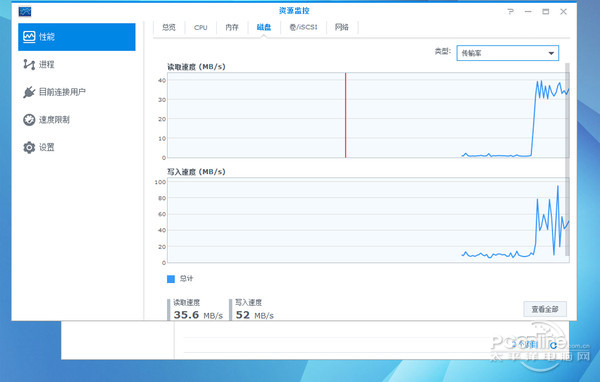Click the 查看全部 (View All) button
This screenshot has height=382, width=600.
click(545, 309)
